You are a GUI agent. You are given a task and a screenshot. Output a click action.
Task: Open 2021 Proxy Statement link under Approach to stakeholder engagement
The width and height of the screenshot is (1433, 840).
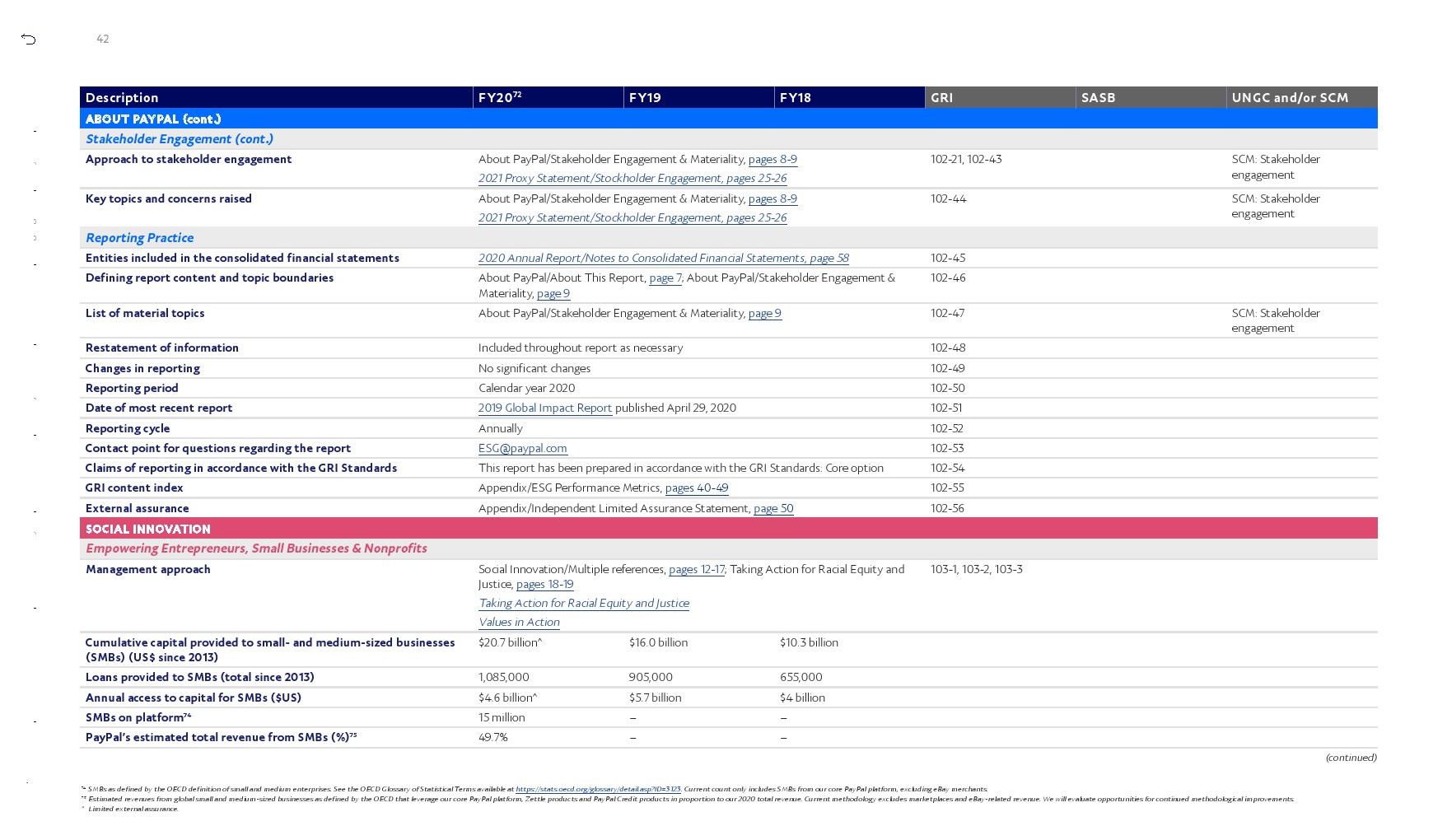[632, 179]
